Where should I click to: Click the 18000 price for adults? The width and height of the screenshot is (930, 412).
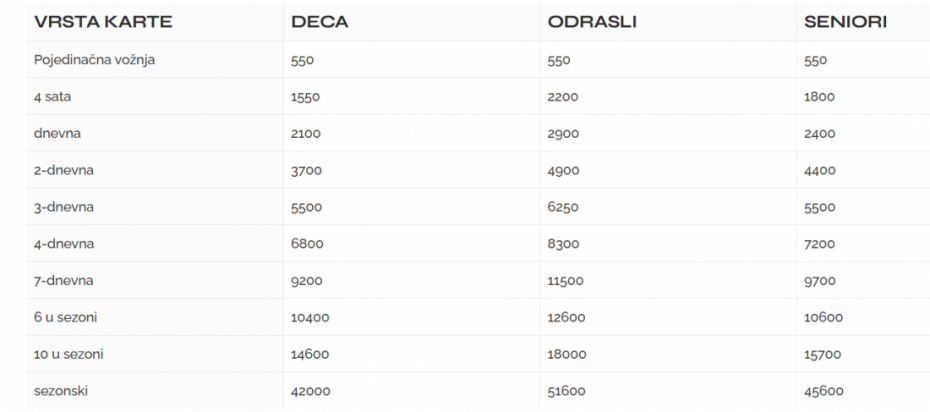coord(566,354)
